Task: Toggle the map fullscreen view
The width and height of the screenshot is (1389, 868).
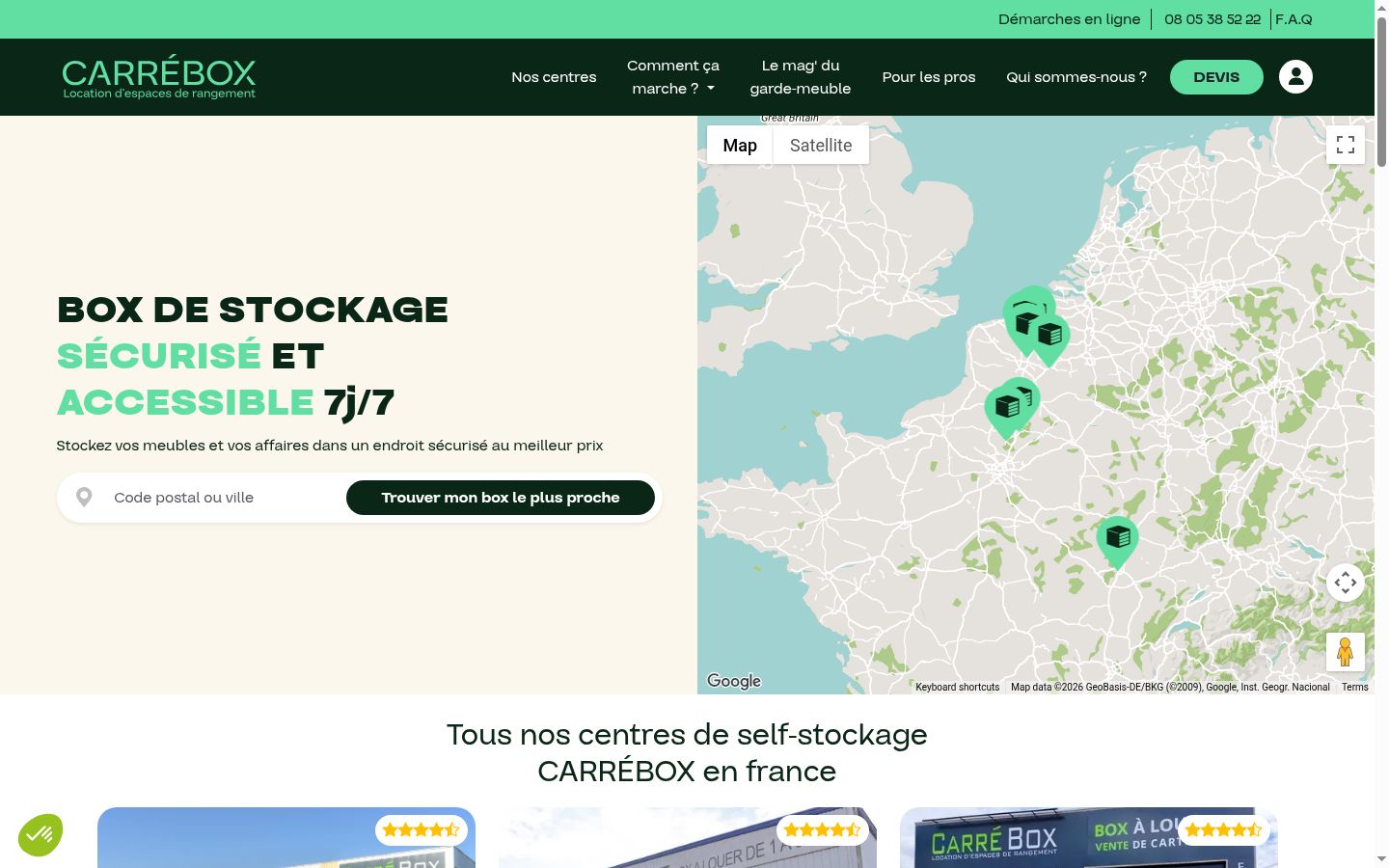Action: coord(1346,145)
